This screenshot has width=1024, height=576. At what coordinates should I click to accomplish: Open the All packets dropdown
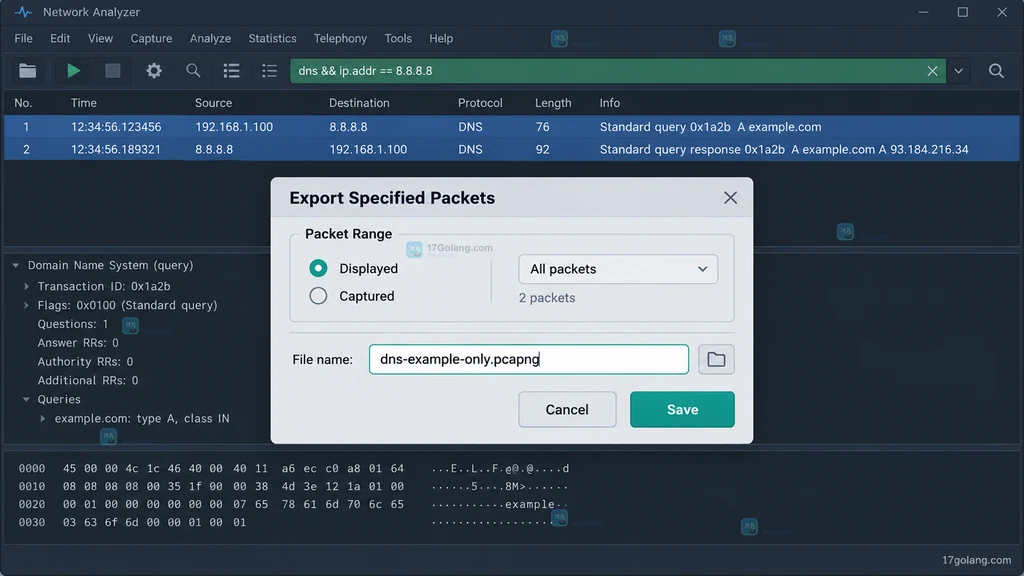pos(618,269)
